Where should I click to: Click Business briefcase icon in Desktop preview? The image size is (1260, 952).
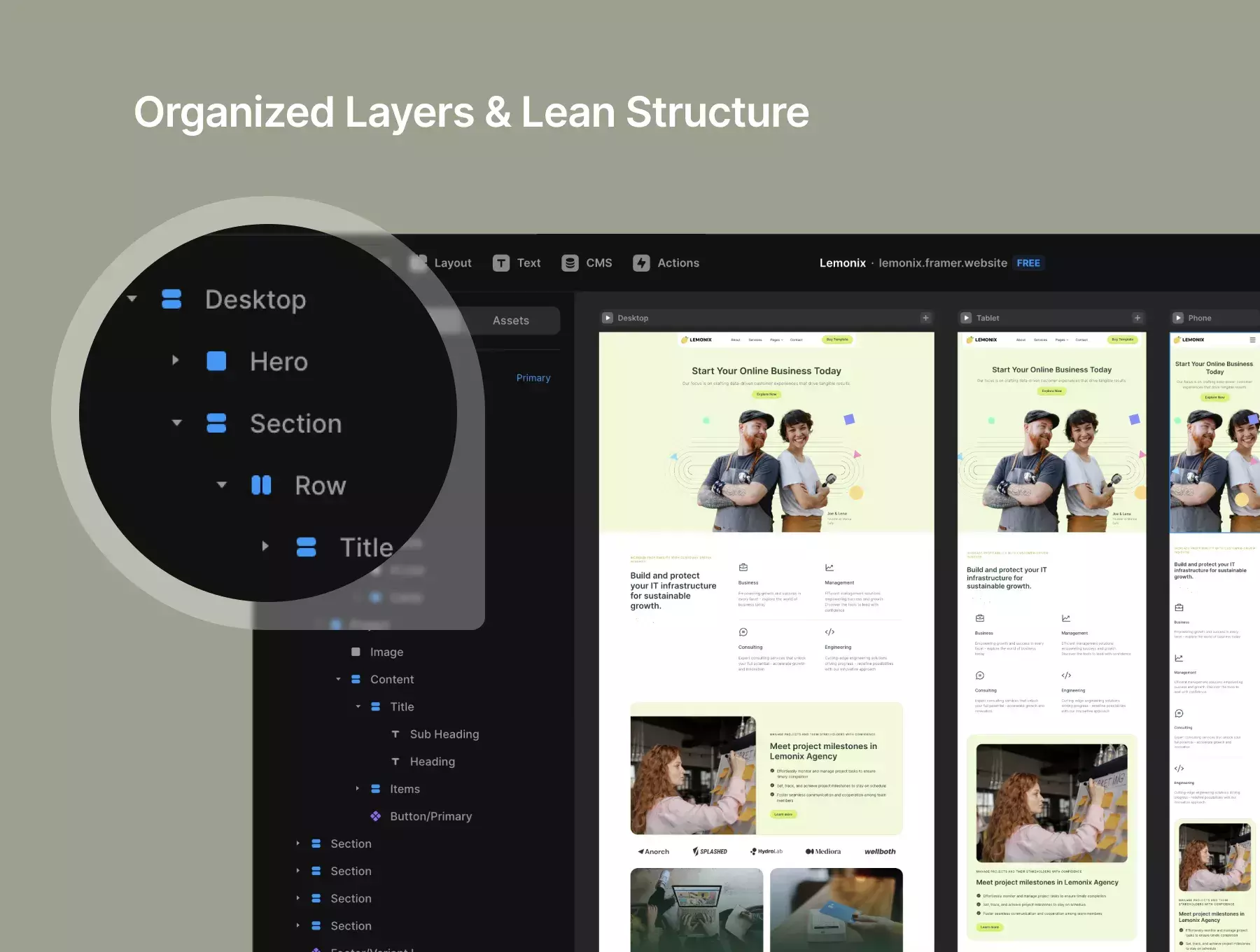pyautogui.click(x=743, y=567)
